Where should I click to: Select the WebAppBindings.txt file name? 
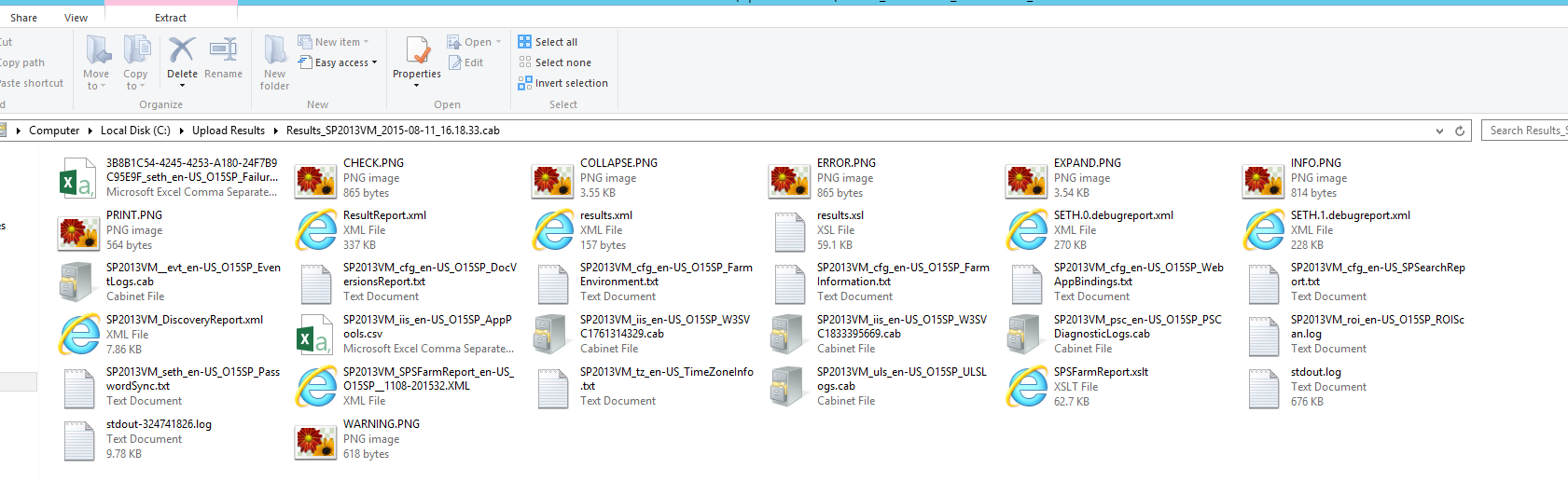click(1139, 274)
